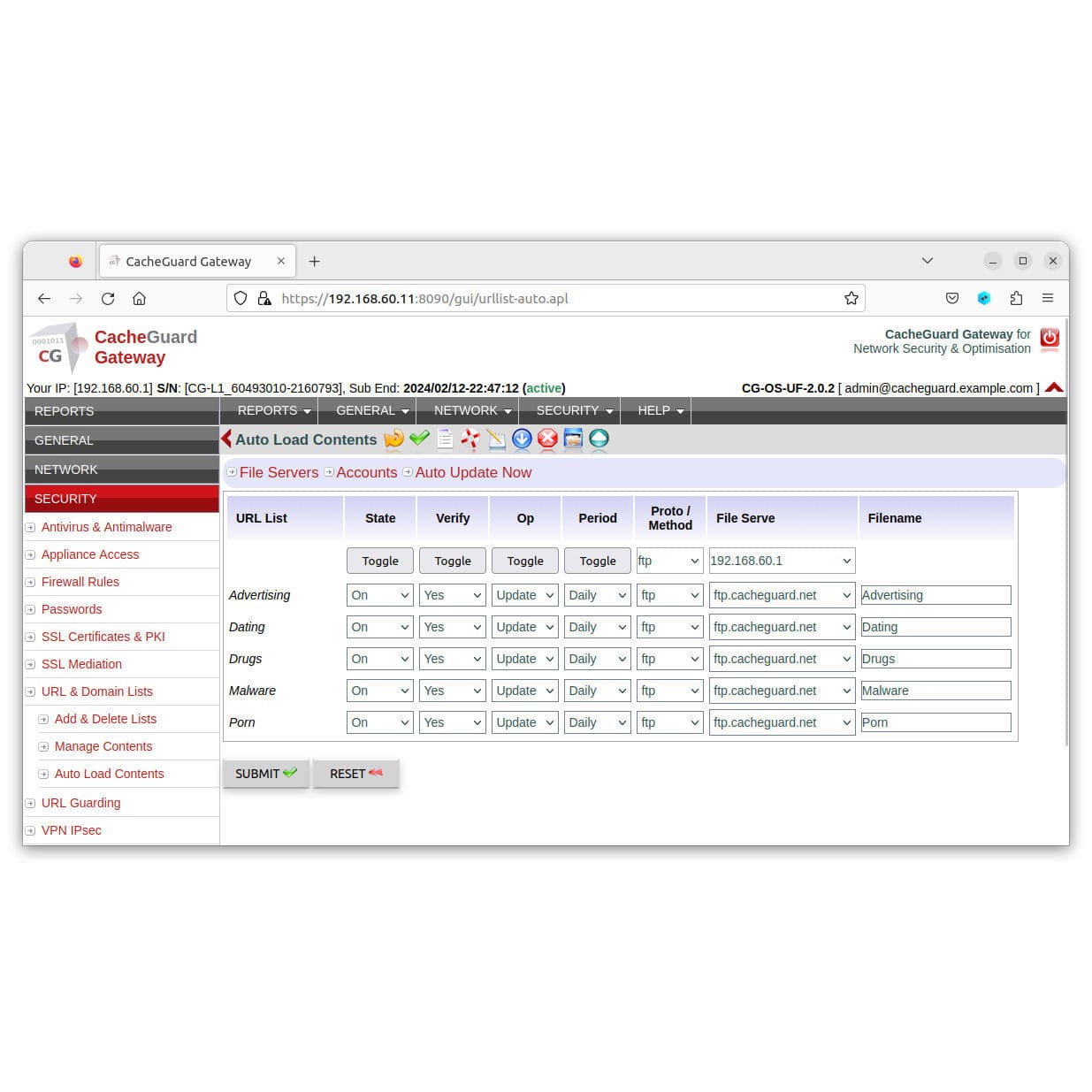Image resolution: width=1092 pixels, height=1092 pixels.
Task: Click the red power icon top right
Action: click(1050, 339)
